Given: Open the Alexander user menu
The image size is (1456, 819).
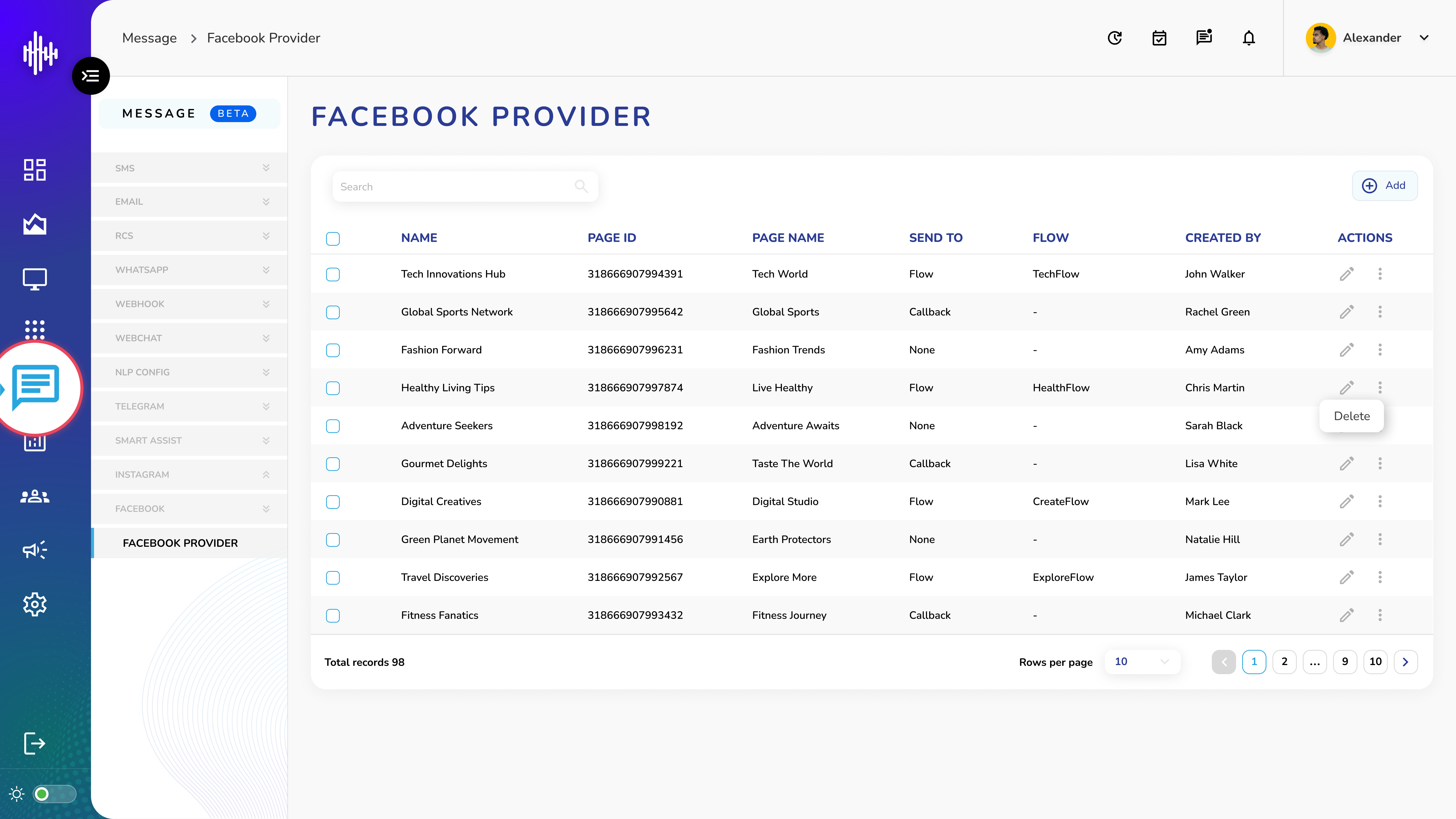Looking at the screenshot, I should click(1367, 38).
